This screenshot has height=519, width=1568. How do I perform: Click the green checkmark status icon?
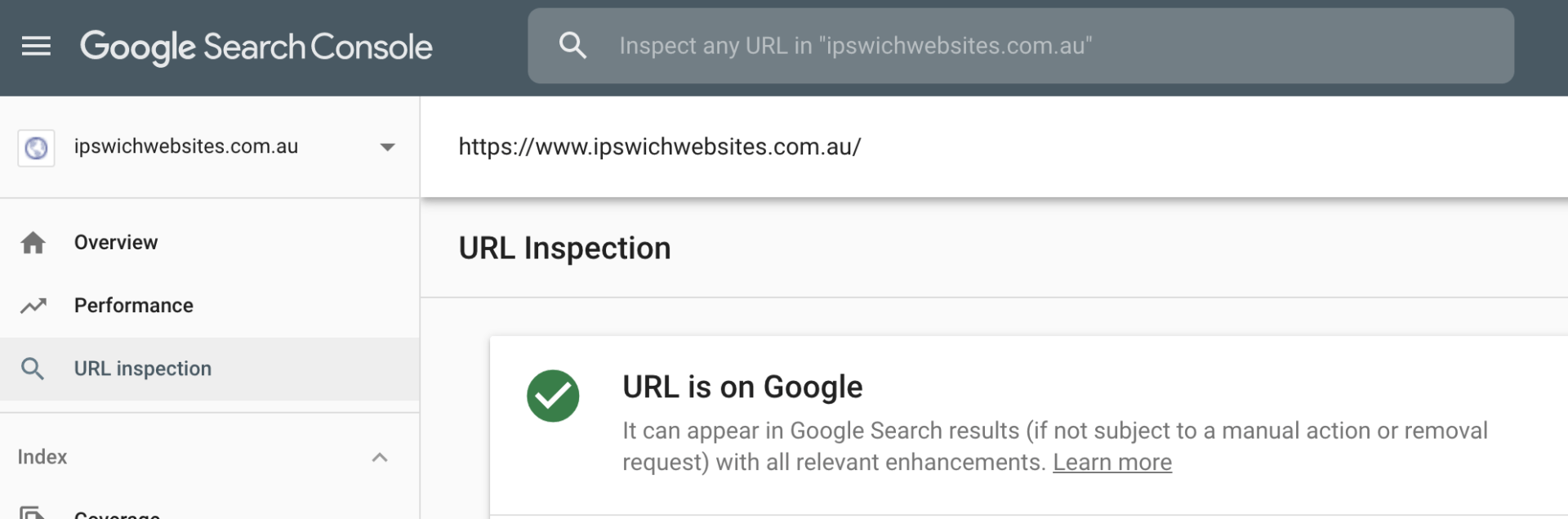[553, 396]
